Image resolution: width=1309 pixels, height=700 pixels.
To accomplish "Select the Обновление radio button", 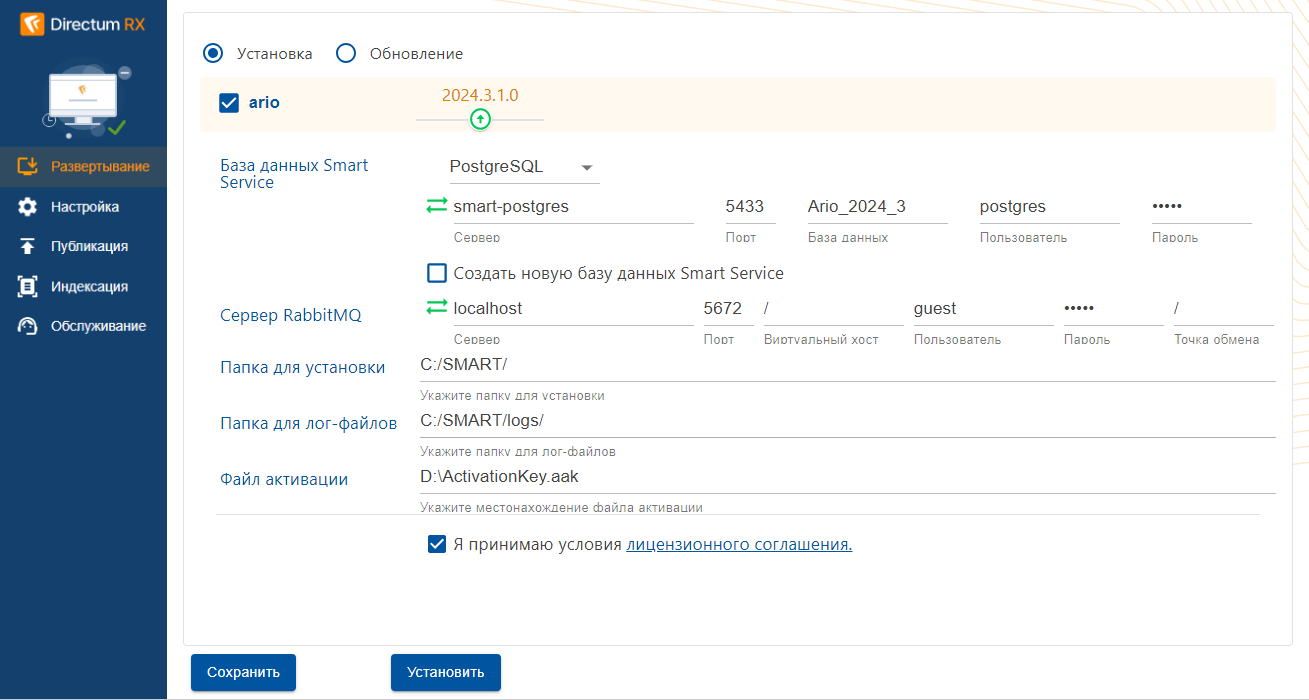I will coord(346,53).
